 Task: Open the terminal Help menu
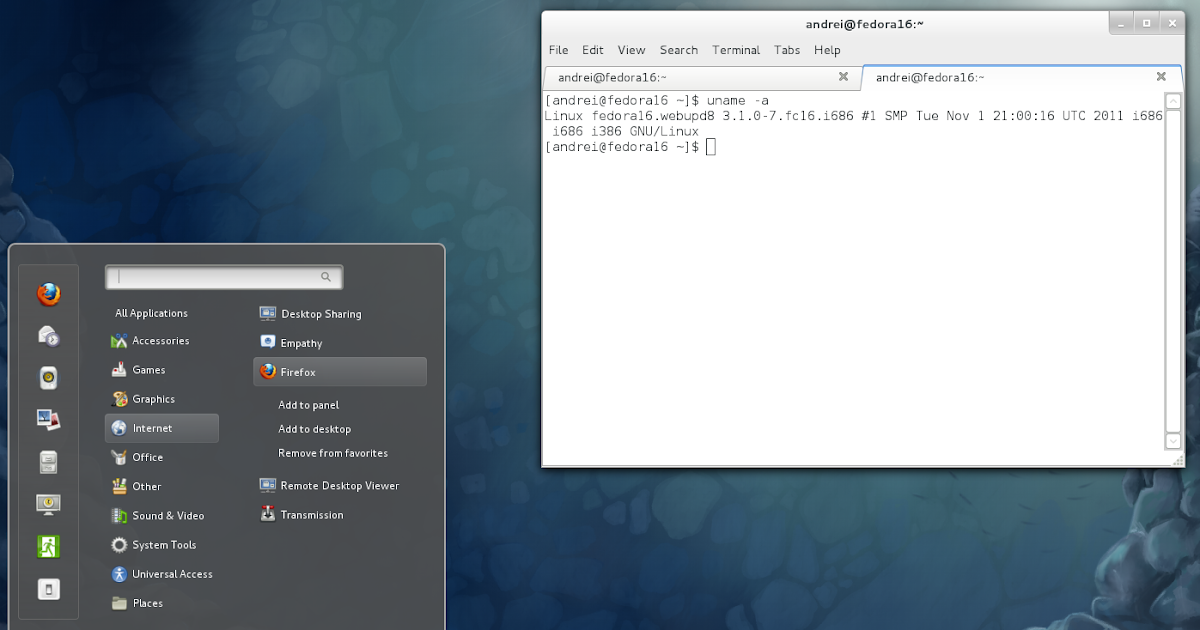click(x=827, y=50)
